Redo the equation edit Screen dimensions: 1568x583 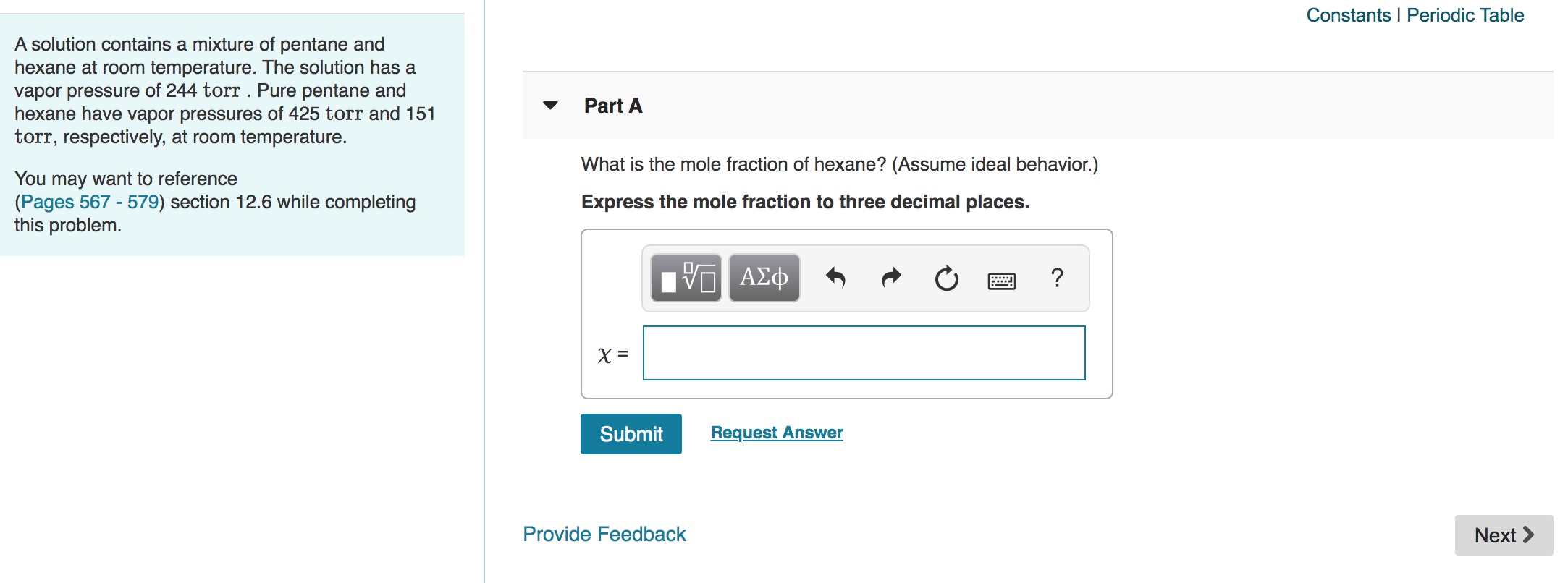pyautogui.click(x=890, y=278)
